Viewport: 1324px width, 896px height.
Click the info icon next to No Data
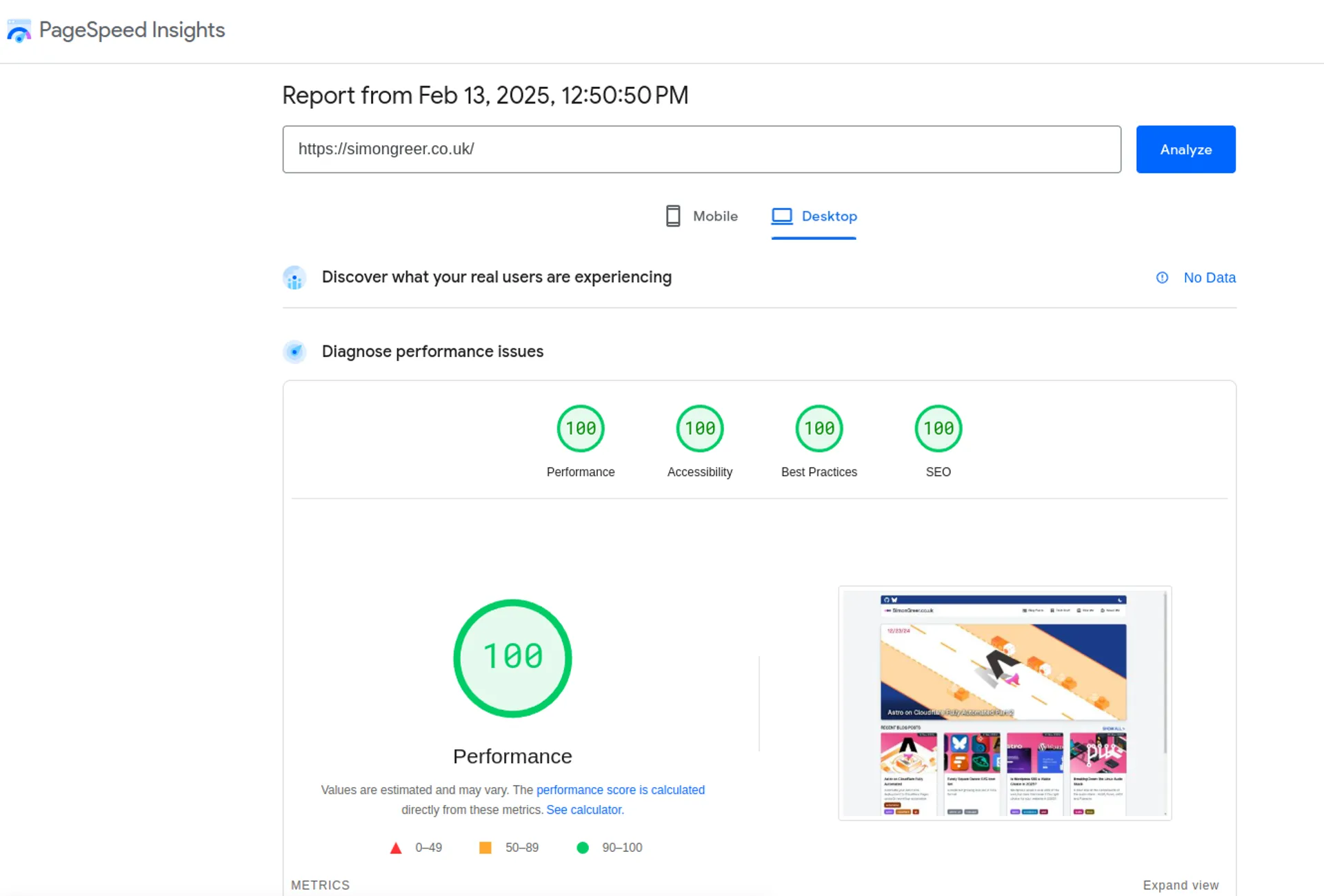point(1162,277)
